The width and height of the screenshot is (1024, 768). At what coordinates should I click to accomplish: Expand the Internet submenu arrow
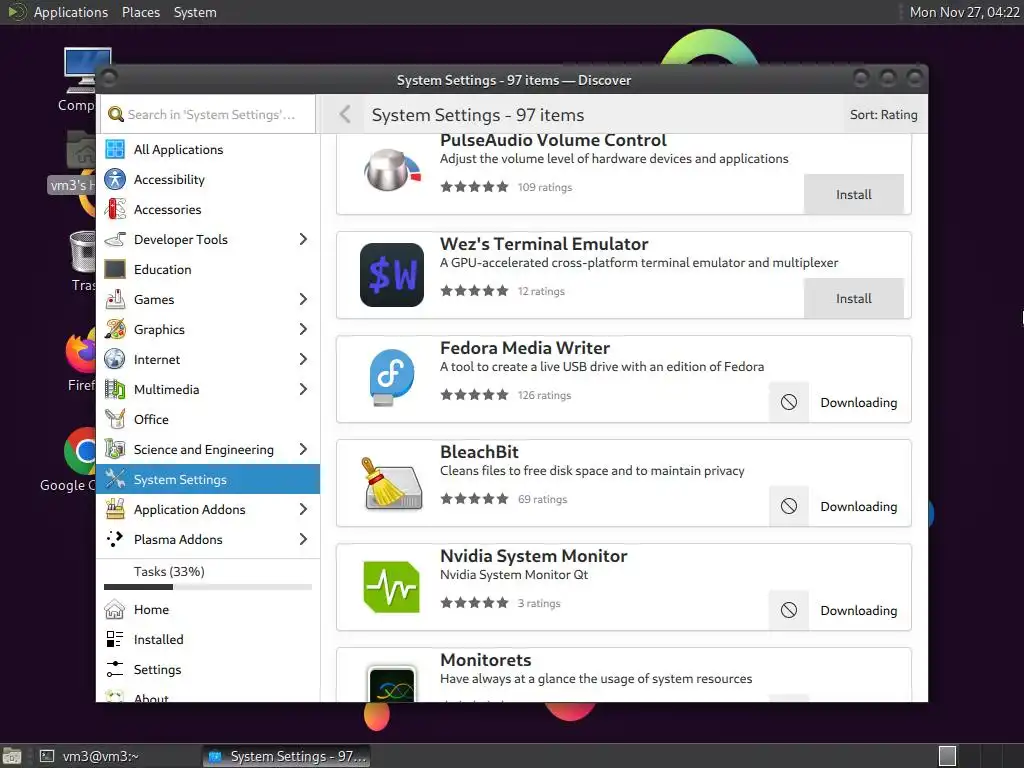pos(303,360)
